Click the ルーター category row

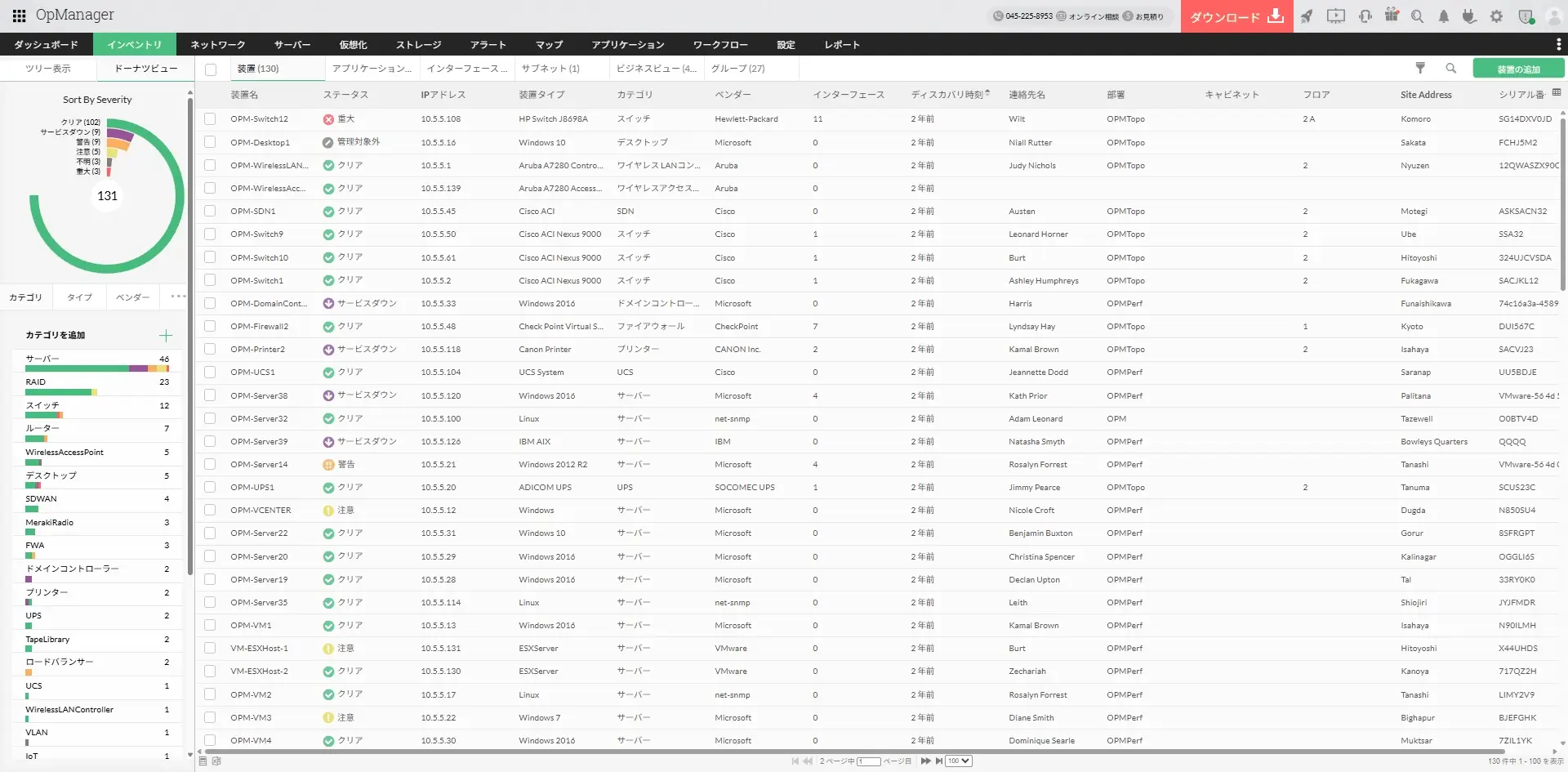pyautogui.click(x=97, y=432)
